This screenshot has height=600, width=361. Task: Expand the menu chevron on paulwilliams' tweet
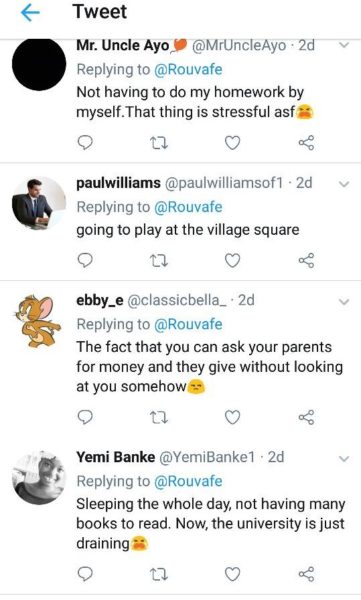coord(344,184)
